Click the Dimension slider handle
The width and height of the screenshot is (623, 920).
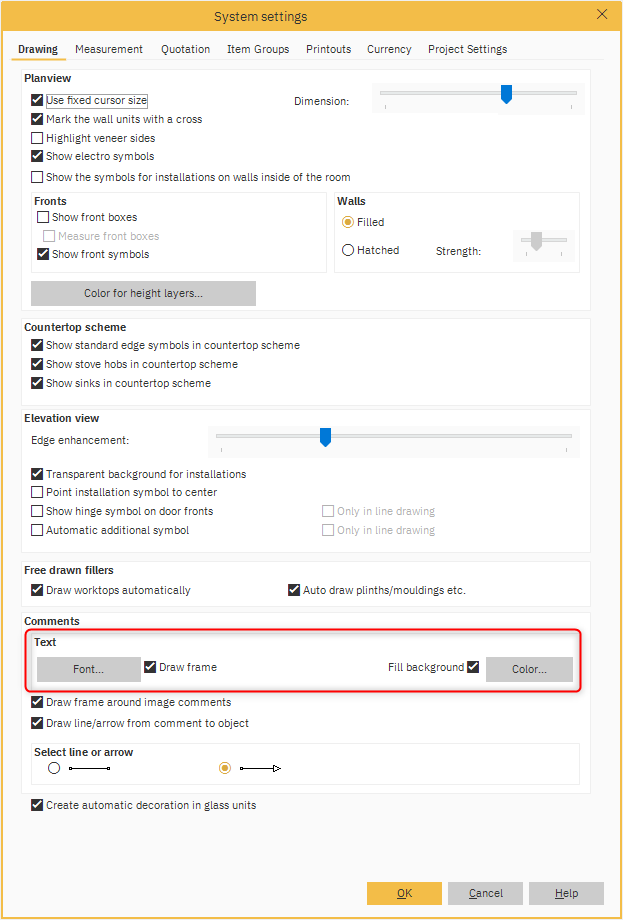(x=506, y=94)
